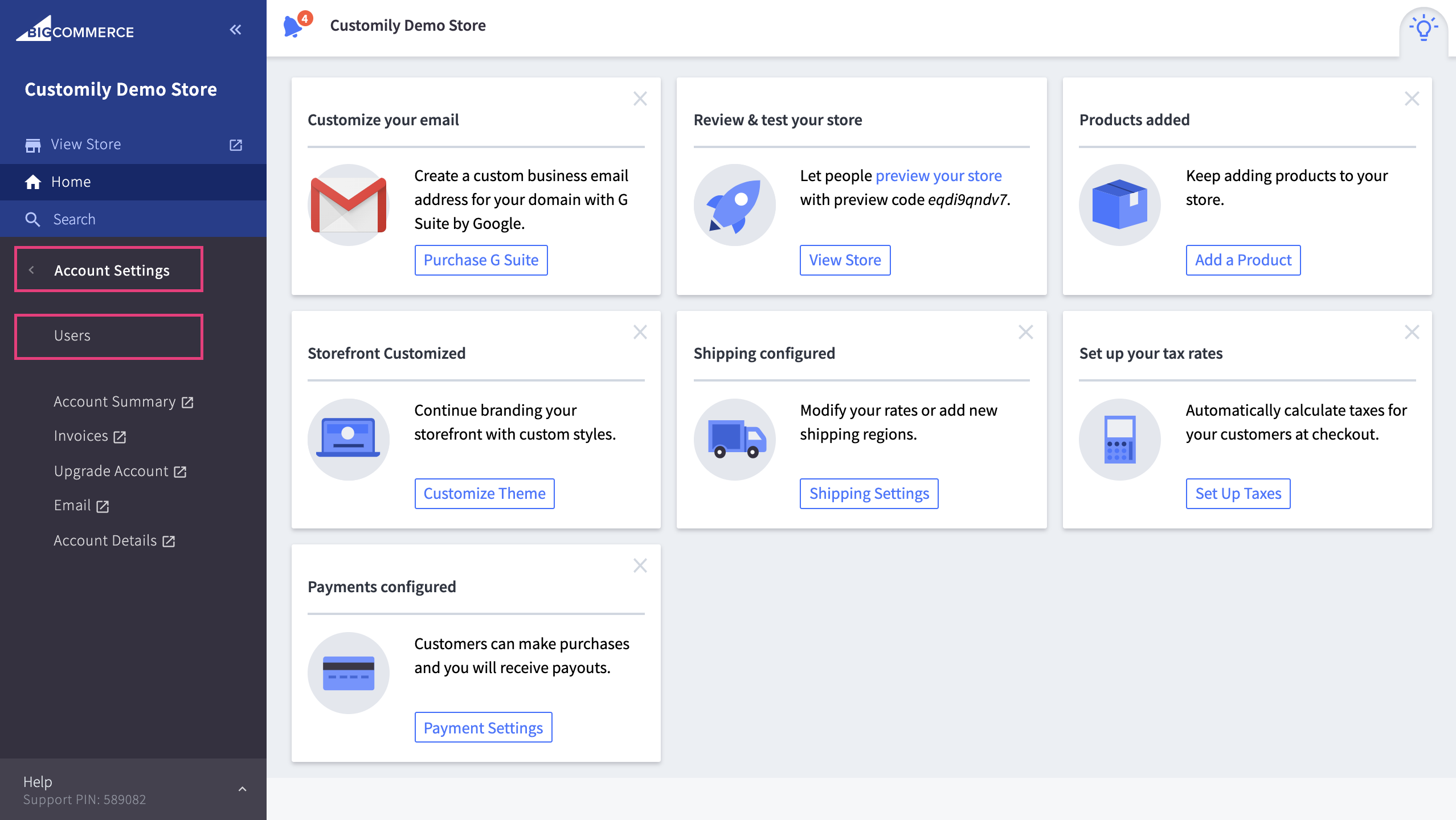Screen dimensions: 1456x820
Task: Click the lightbulb tips icon
Action: [1423, 28]
